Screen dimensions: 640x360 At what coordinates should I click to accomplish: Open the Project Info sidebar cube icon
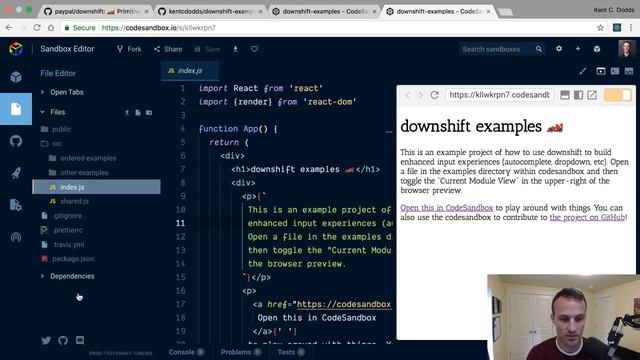pos(16,77)
